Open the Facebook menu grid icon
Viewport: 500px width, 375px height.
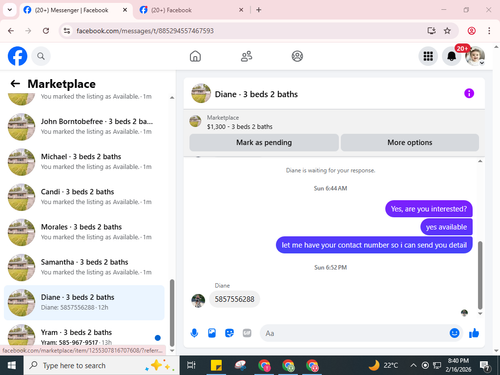(428, 56)
